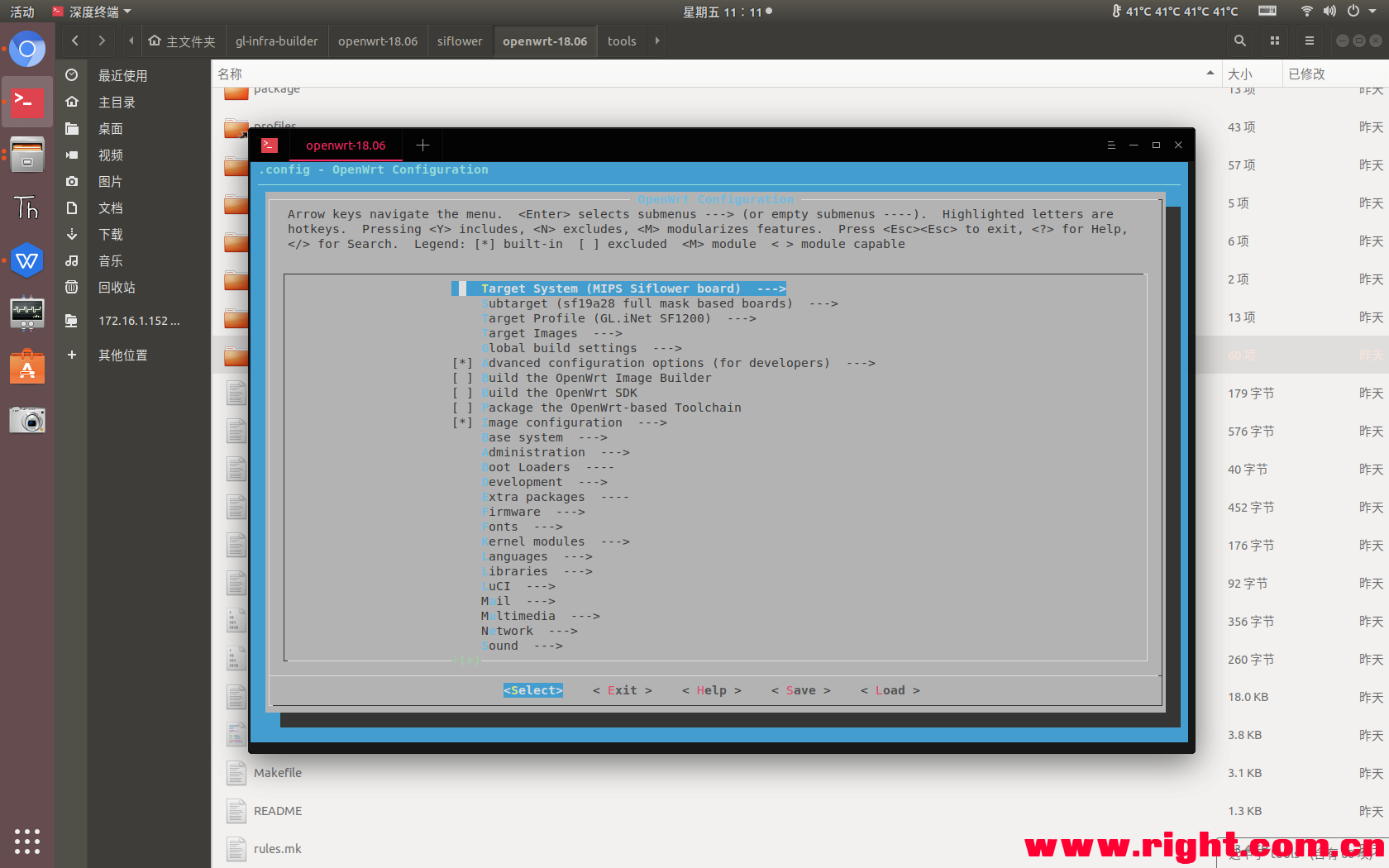Open network status indicator

1307,12
